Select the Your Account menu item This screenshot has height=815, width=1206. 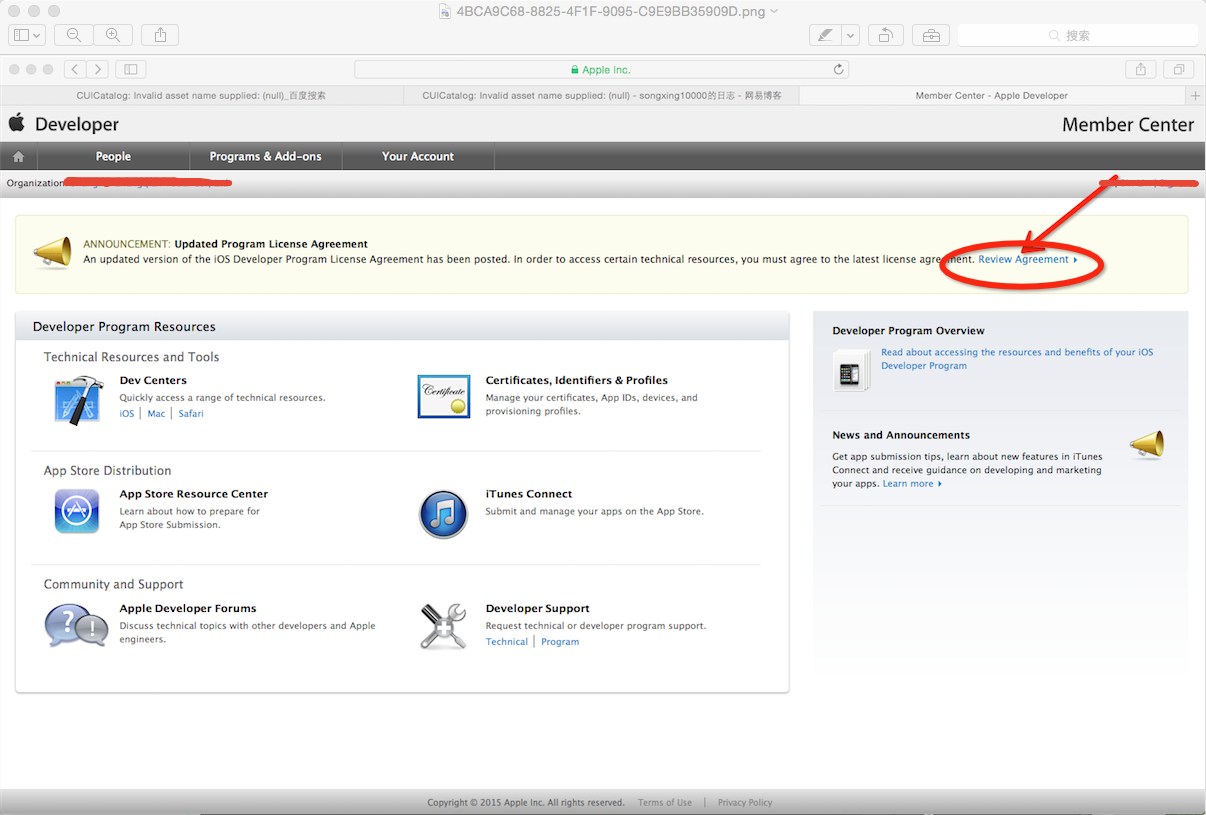[x=417, y=157]
